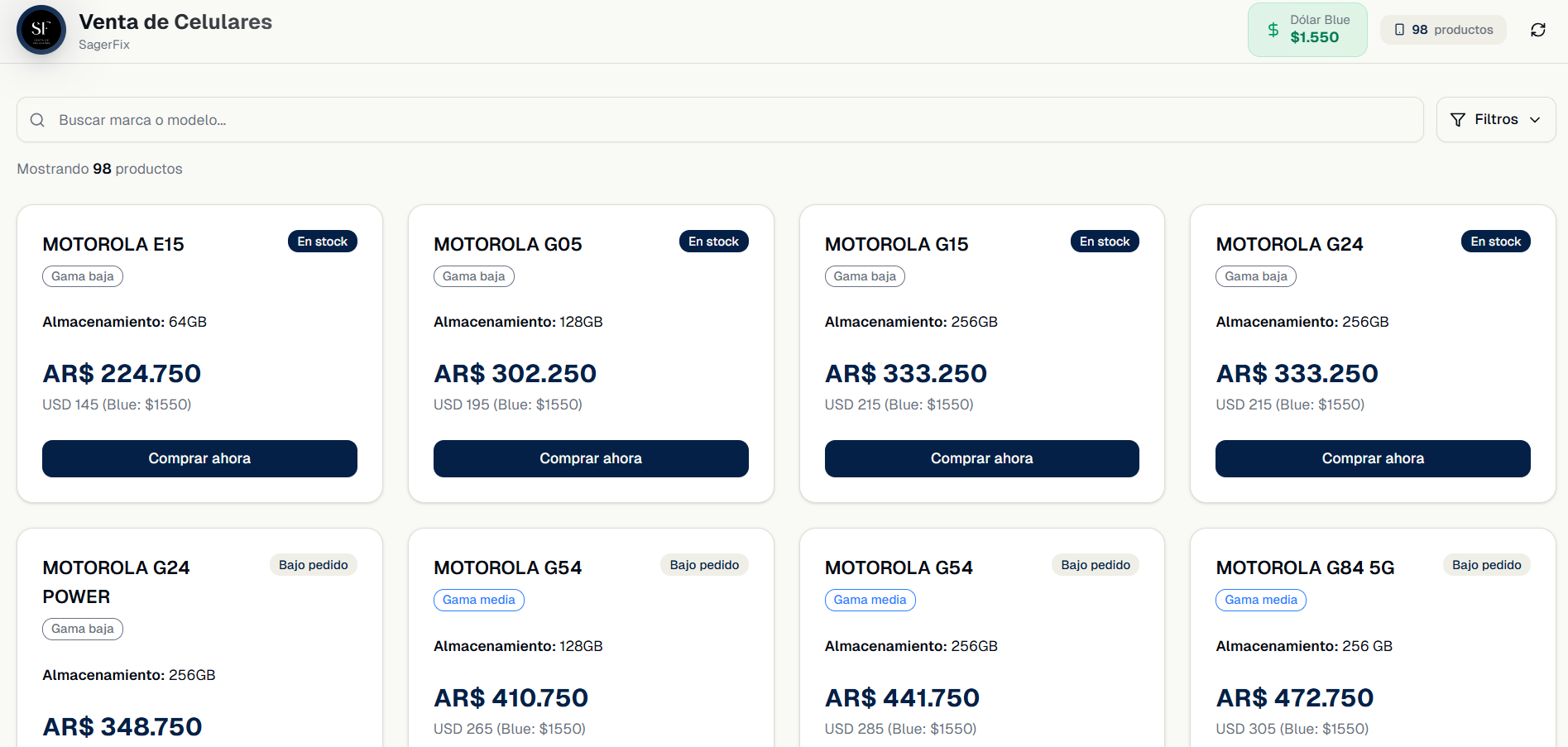1568x747 pixels.
Task: Expand the Filtros dropdown chevron
Action: 1535,120
